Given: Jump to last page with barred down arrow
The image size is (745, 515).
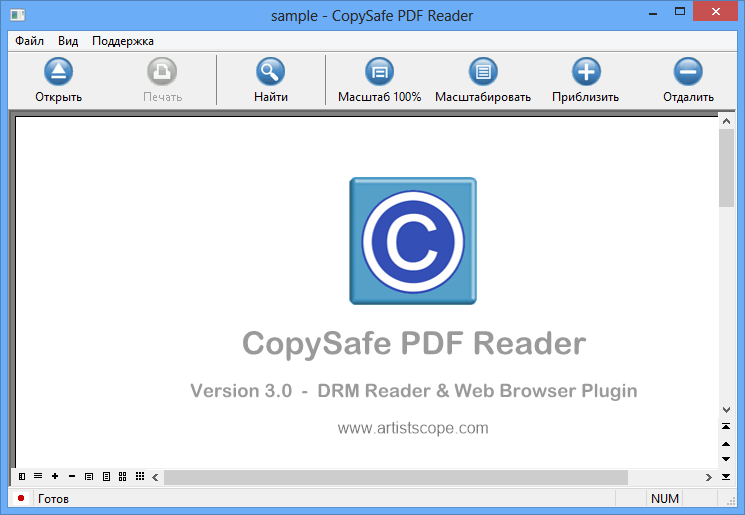Looking at the screenshot, I should point(726,477).
